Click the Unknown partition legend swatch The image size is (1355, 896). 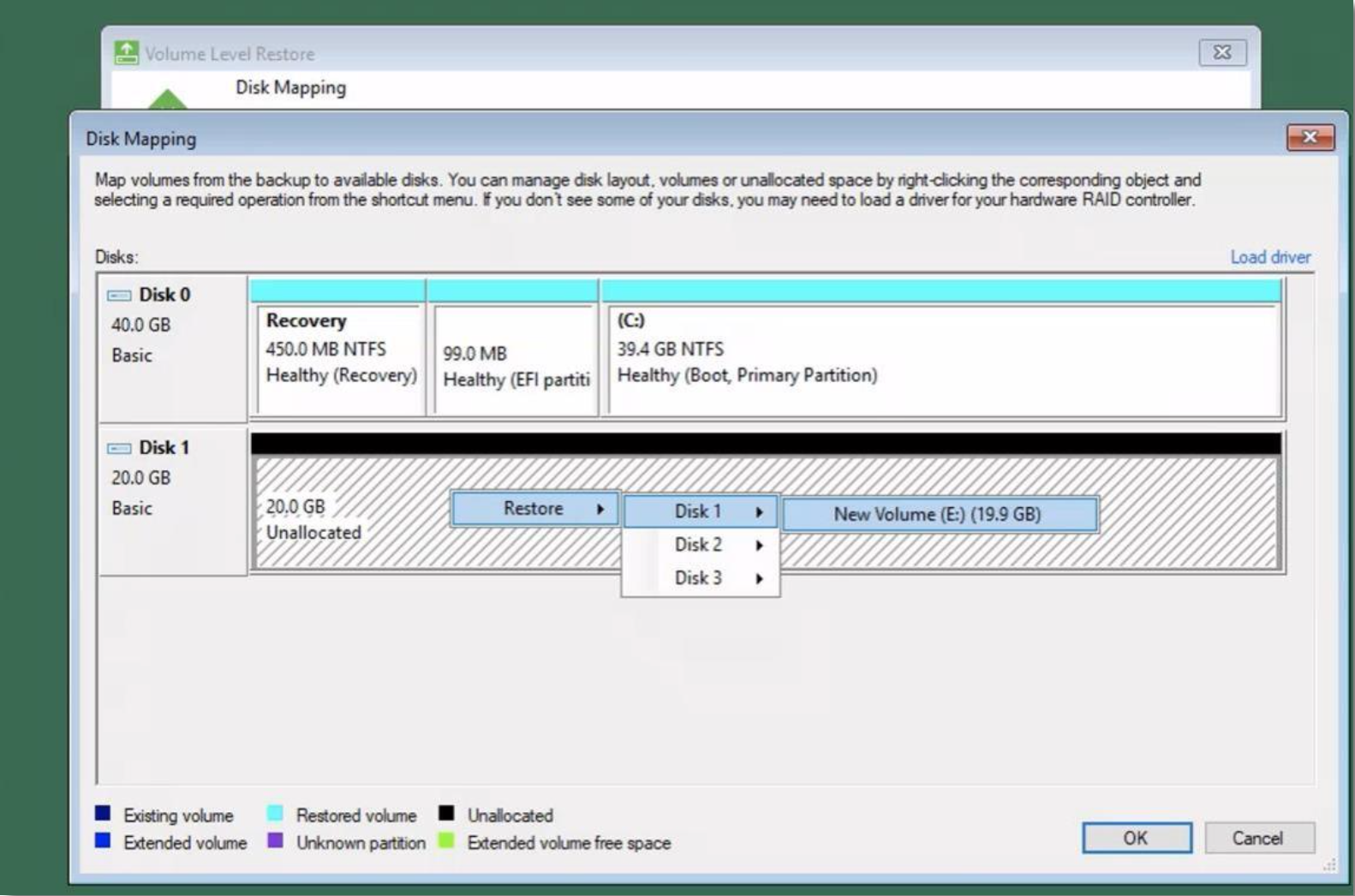[275, 840]
